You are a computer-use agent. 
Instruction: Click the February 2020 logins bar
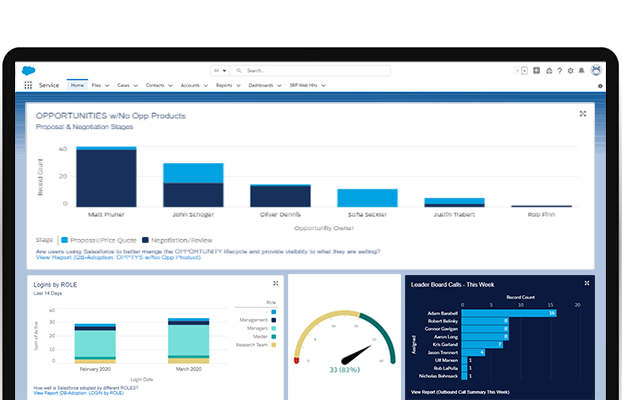pos(95,344)
